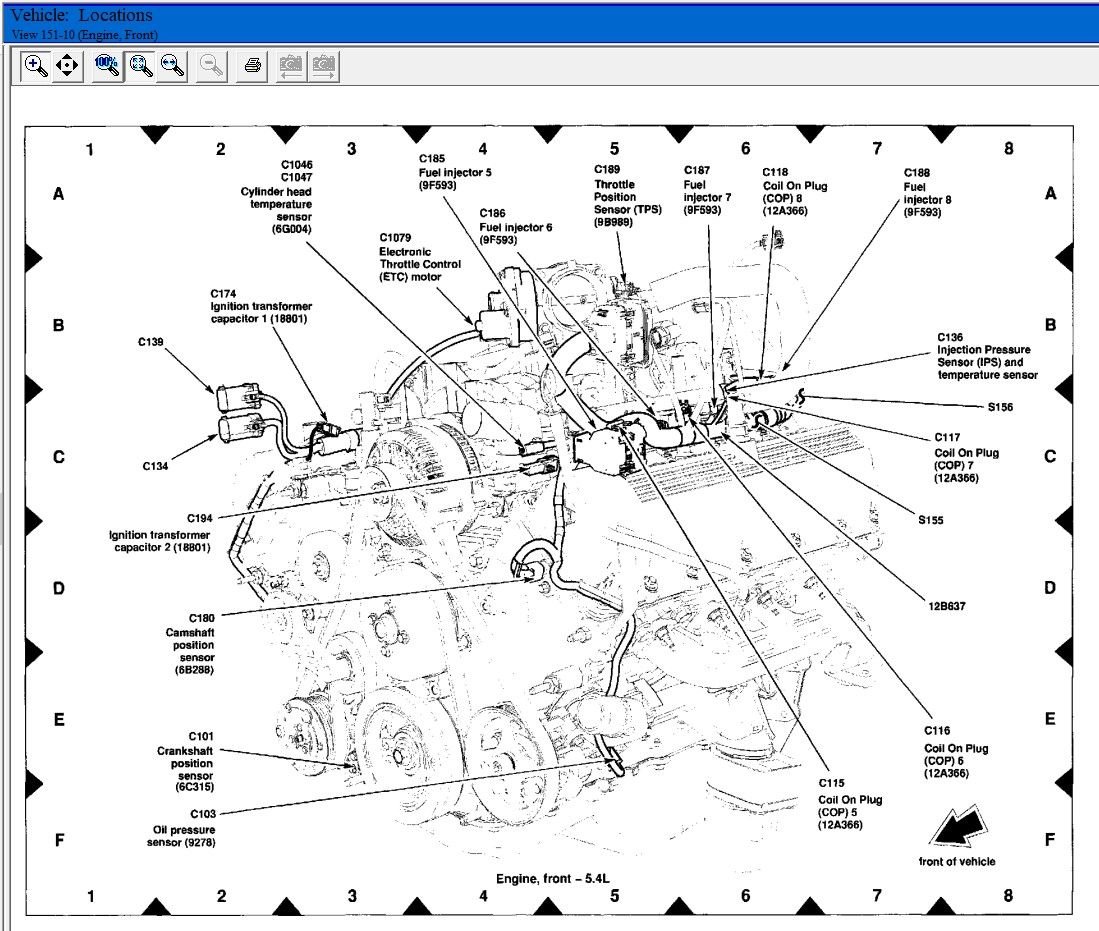Choose the fit-to-window zoom icon

pos(141,66)
